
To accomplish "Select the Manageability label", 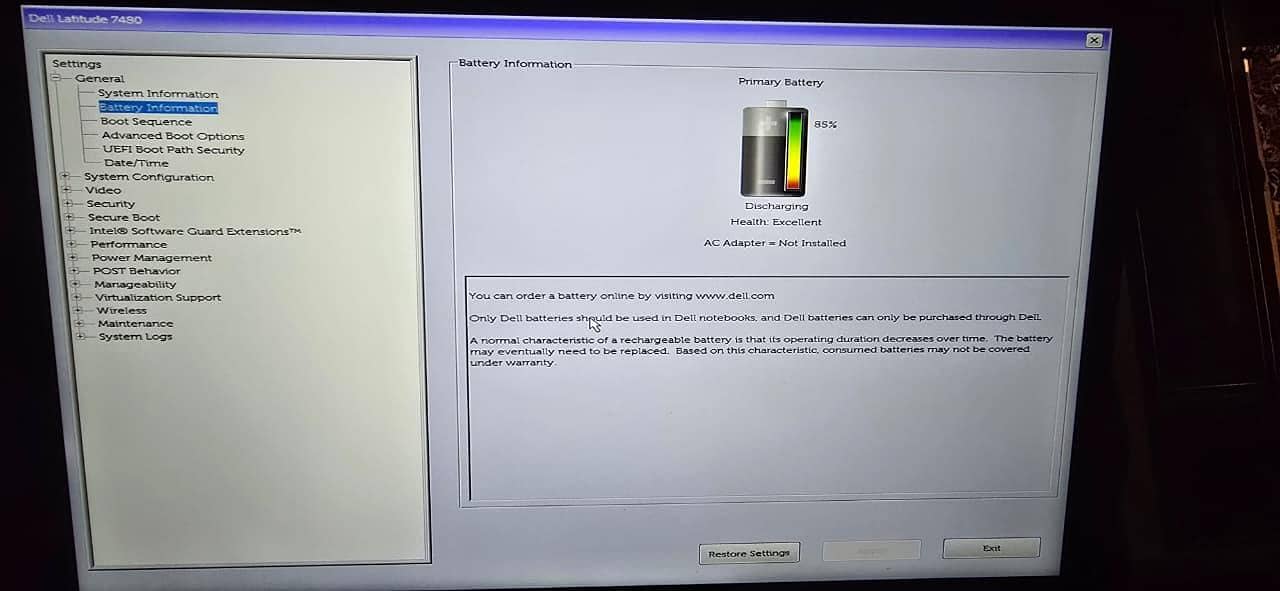I will [136, 284].
